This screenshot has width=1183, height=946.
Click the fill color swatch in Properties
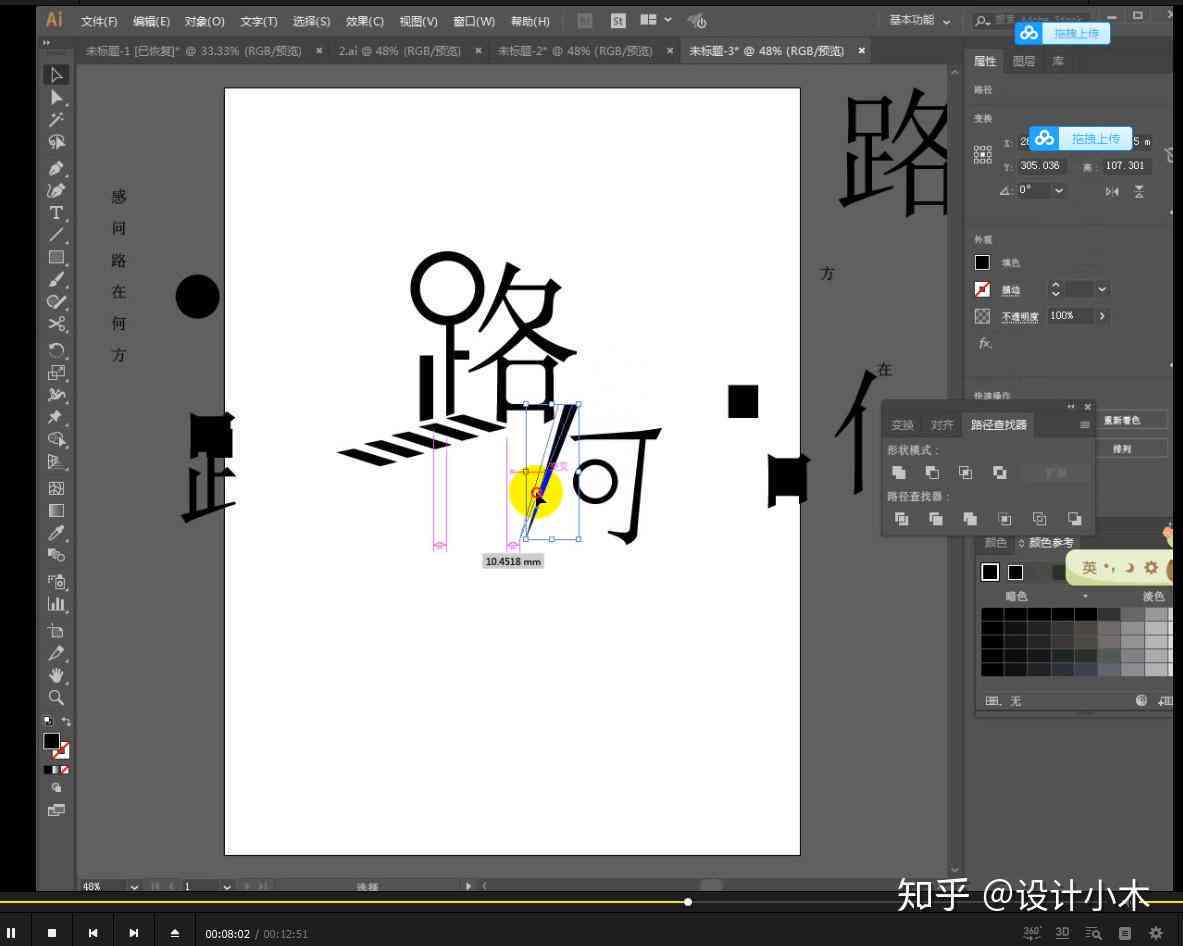[x=982, y=263]
